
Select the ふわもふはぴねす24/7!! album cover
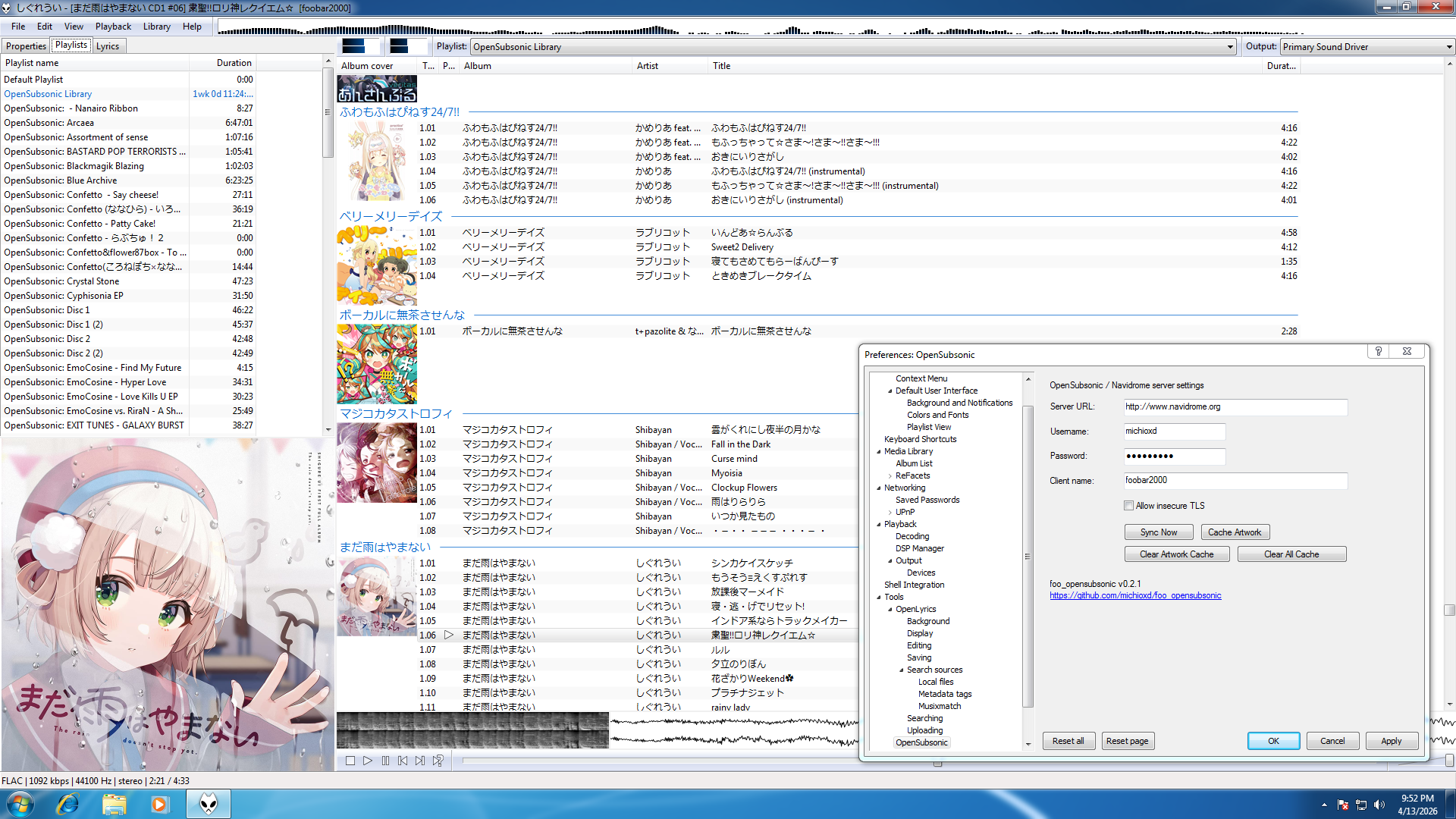pos(377,161)
